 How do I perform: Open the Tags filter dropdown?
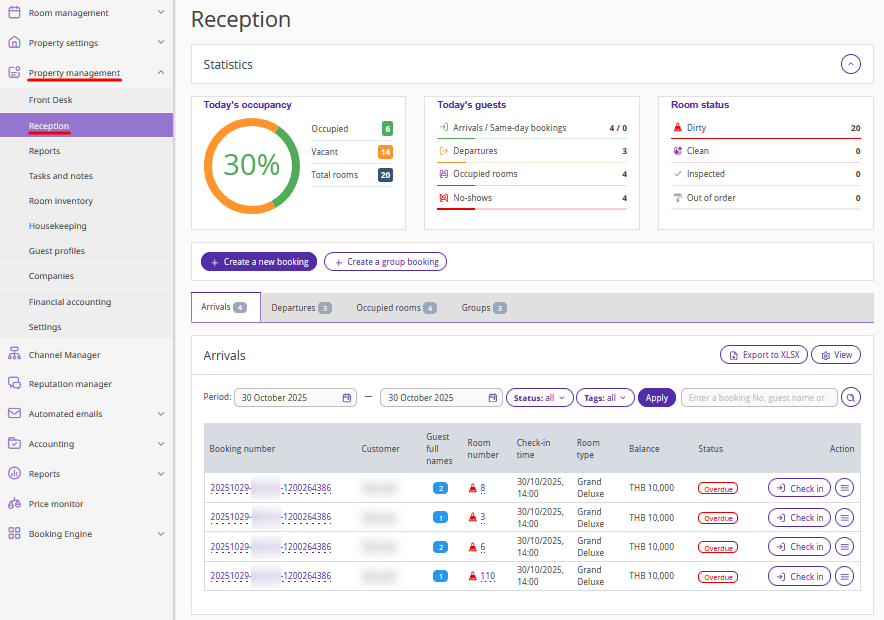pos(604,397)
